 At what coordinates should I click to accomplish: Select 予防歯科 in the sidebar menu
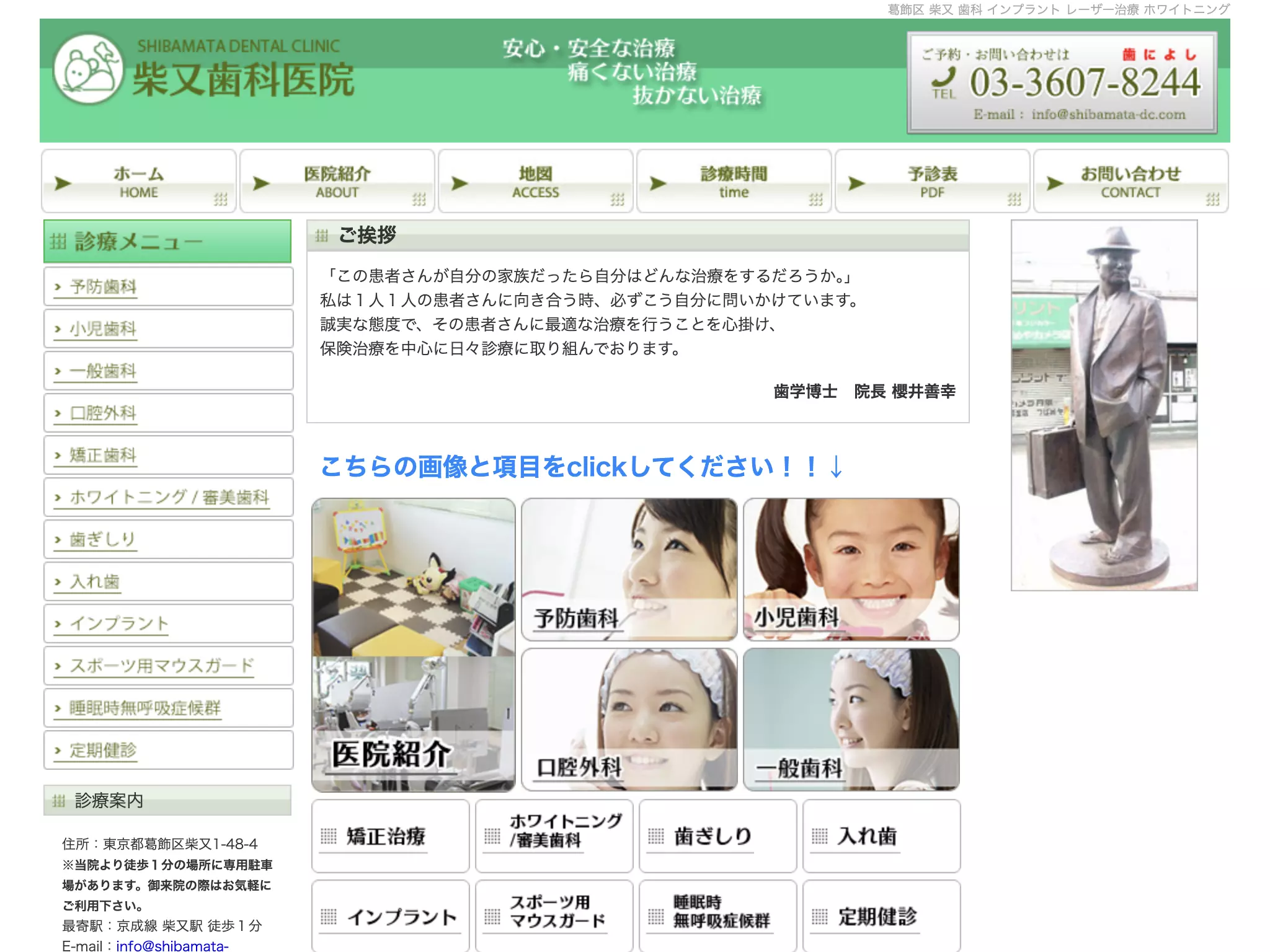pos(168,286)
